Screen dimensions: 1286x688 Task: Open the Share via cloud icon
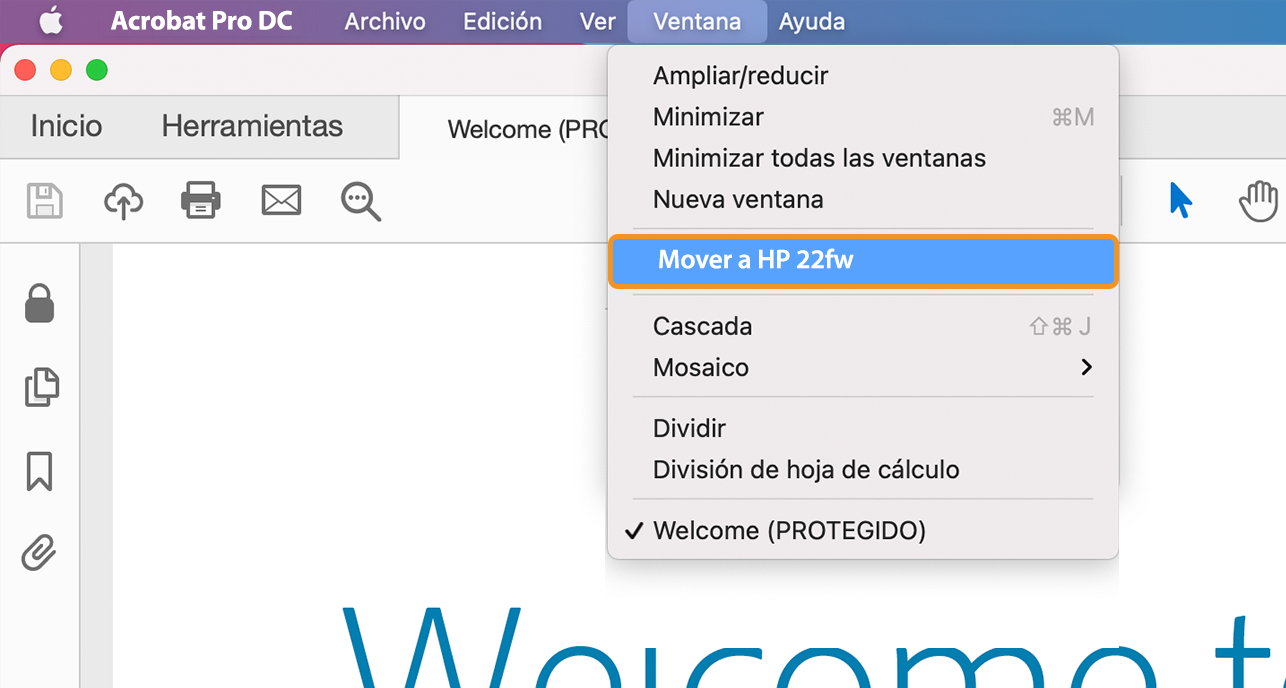tap(122, 201)
